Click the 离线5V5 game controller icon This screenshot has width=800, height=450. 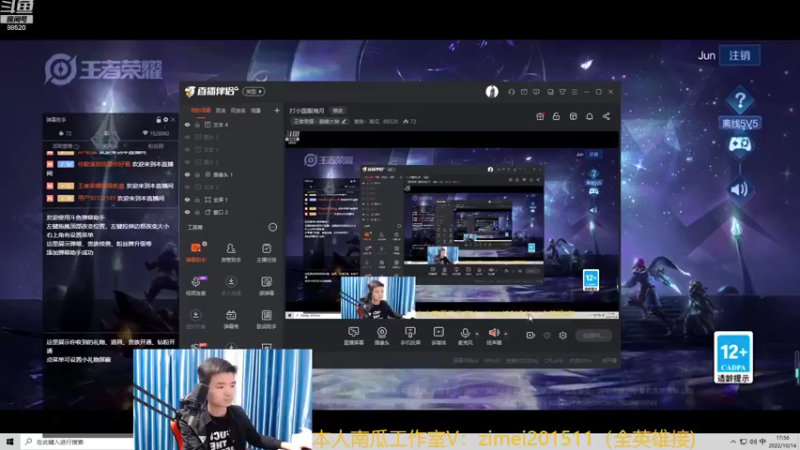tap(739, 144)
